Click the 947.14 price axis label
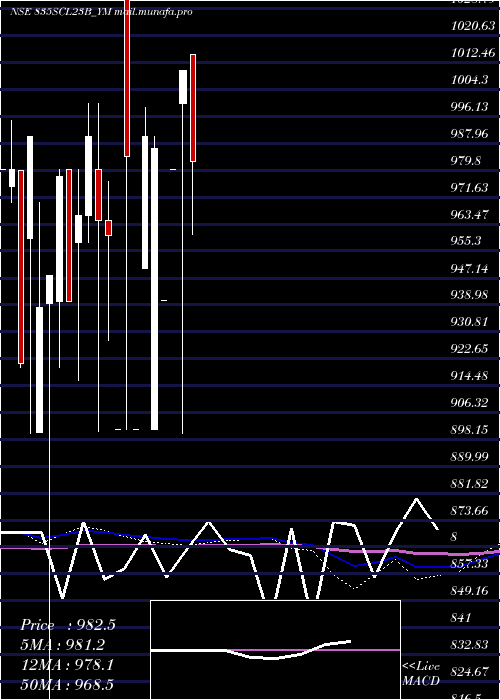The image size is (500, 700). click(x=470, y=269)
